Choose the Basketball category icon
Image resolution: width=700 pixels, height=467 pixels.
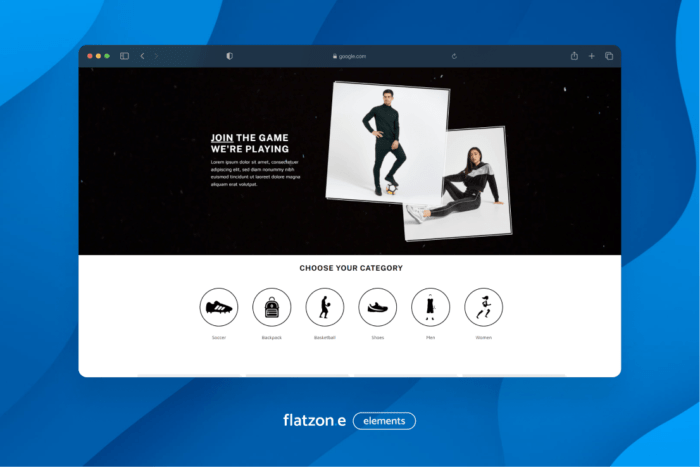pyautogui.click(x=324, y=307)
